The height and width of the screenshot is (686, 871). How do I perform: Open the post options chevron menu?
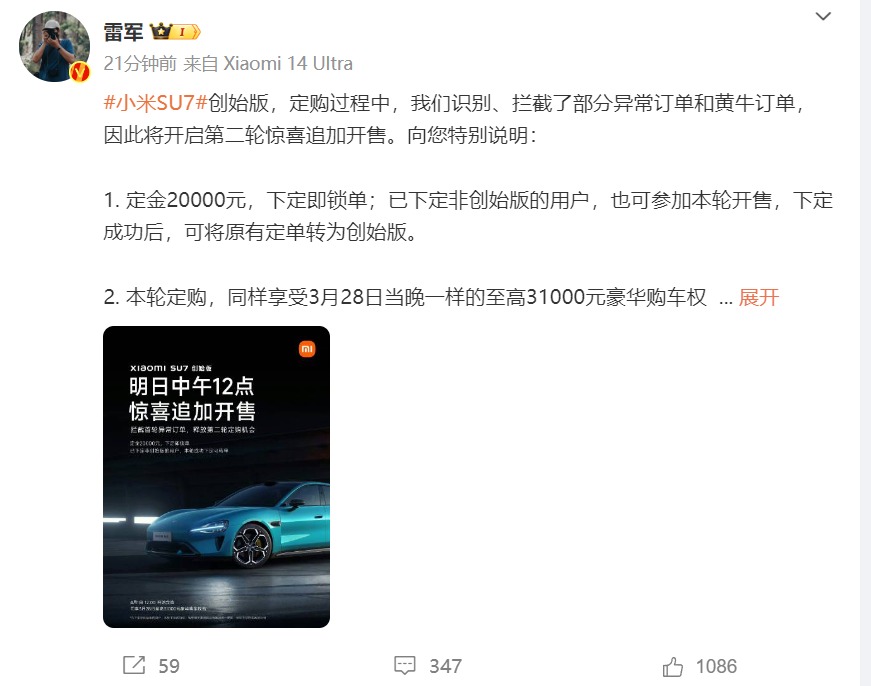823,16
